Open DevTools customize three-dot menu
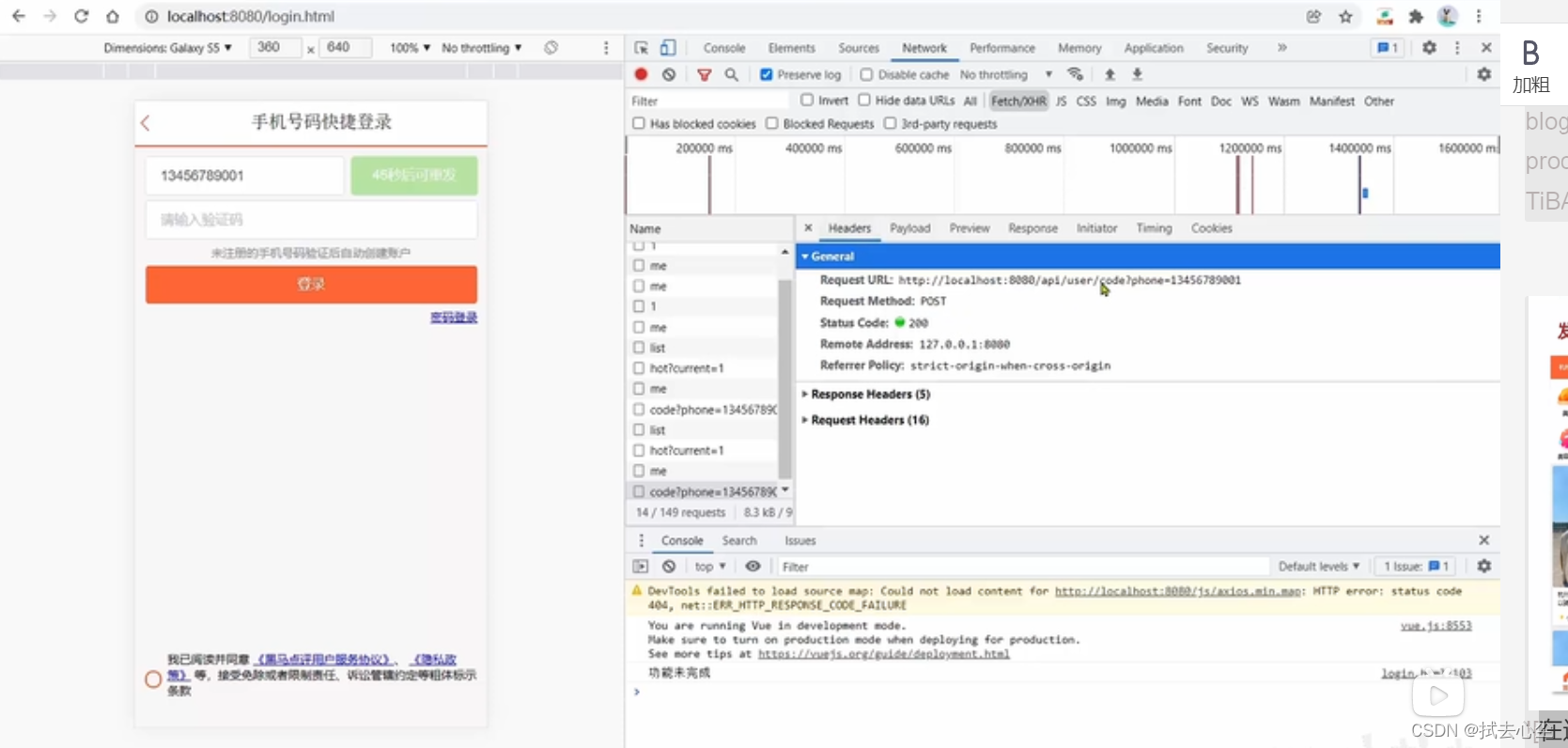Image resolution: width=1568 pixels, height=748 pixels. tap(1457, 47)
